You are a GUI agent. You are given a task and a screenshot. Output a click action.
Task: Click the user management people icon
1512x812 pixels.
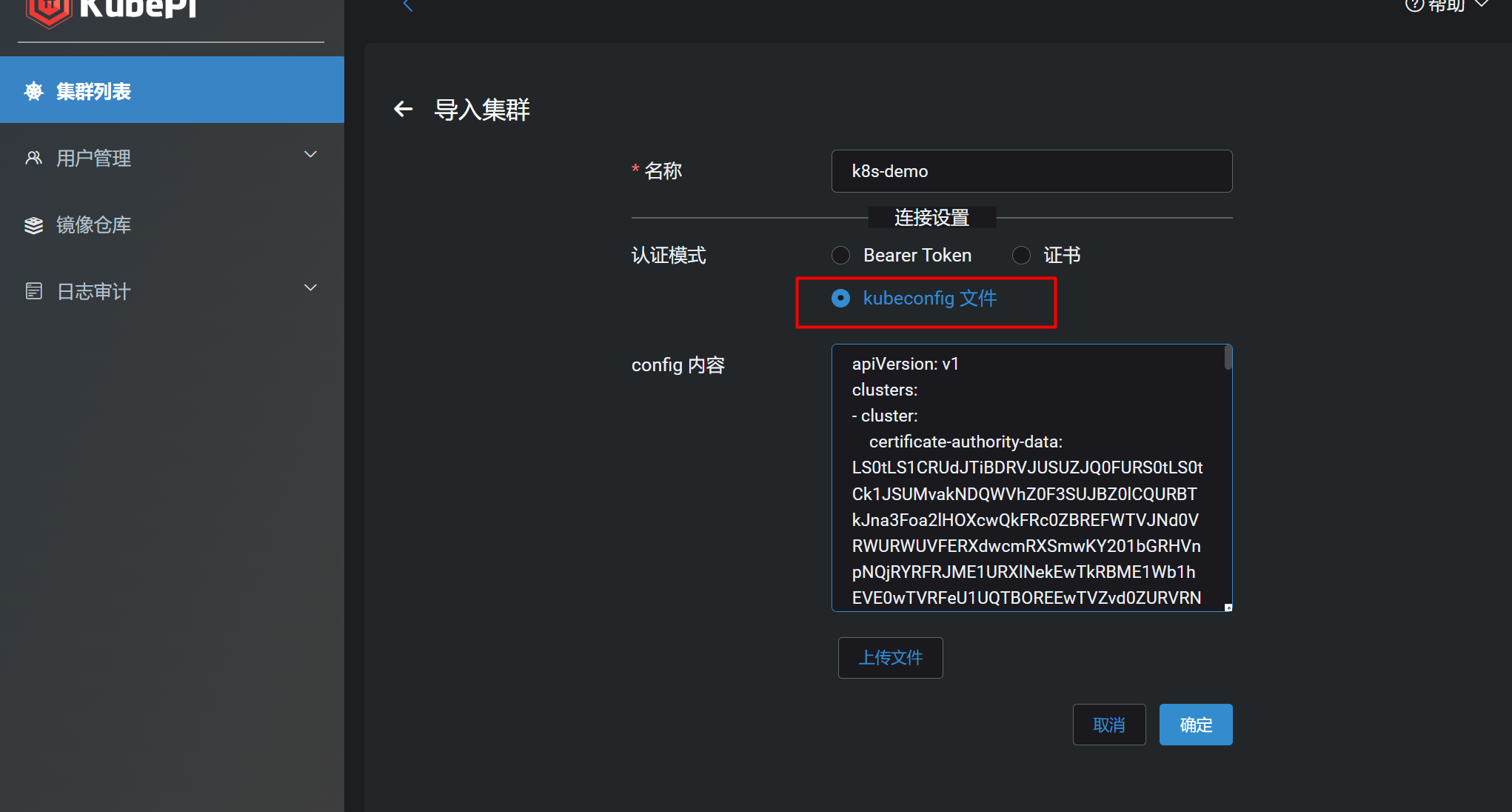[x=34, y=158]
